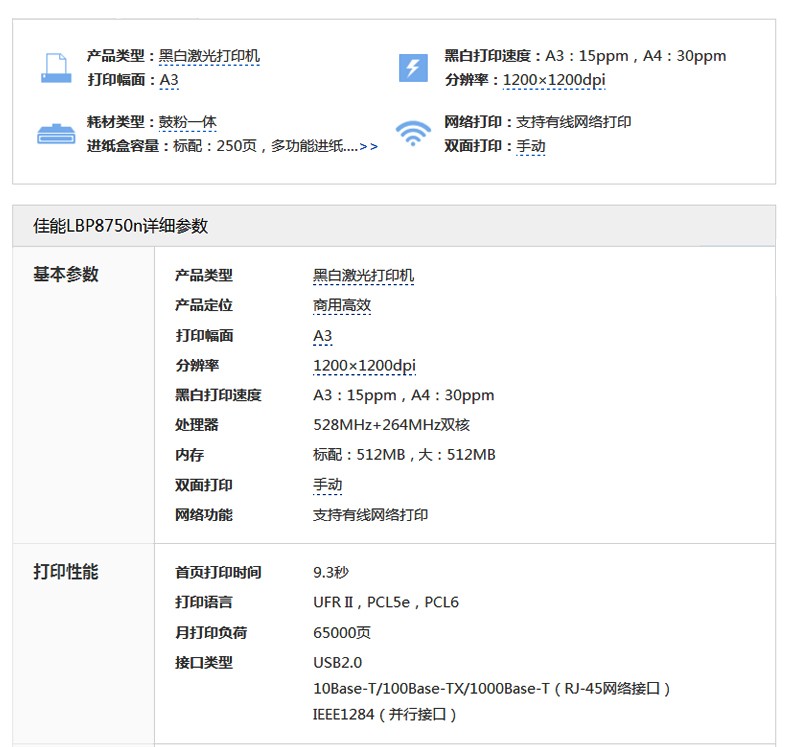The height and width of the screenshot is (747, 790).
Task: Click the 65000页 monthly print load value
Action: coord(342,632)
